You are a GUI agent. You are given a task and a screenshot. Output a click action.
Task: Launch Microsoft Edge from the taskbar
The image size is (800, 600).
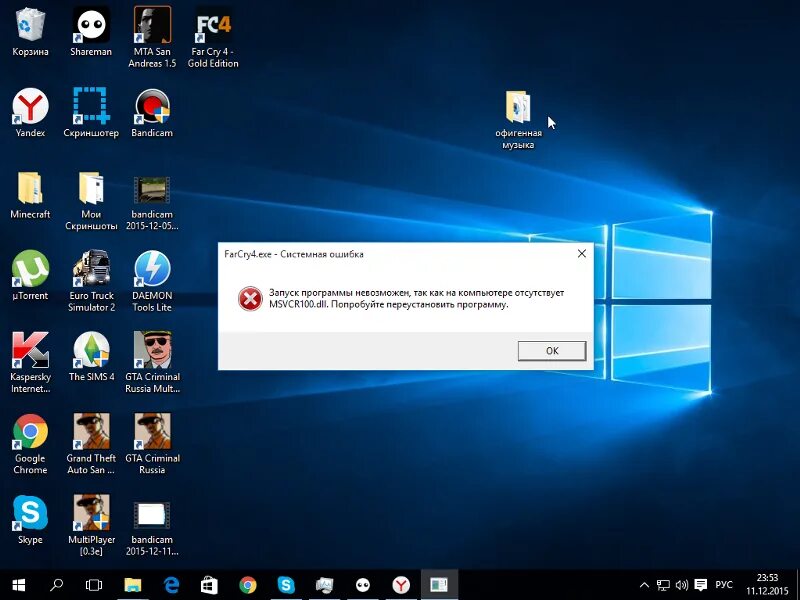(x=171, y=585)
